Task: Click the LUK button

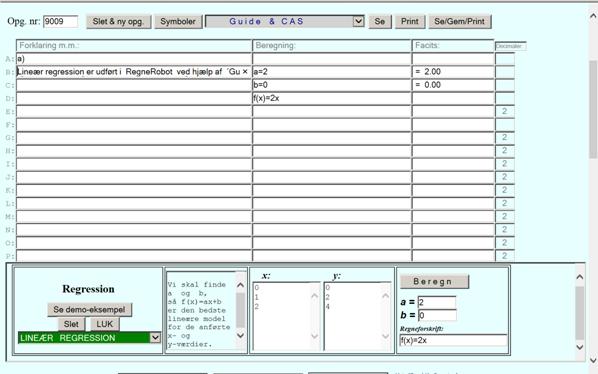Action: point(104,324)
